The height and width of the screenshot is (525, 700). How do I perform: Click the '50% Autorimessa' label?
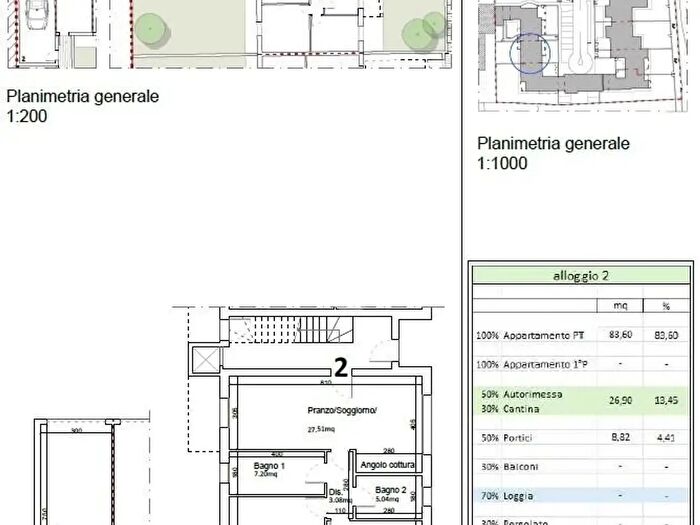(x=521, y=394)
